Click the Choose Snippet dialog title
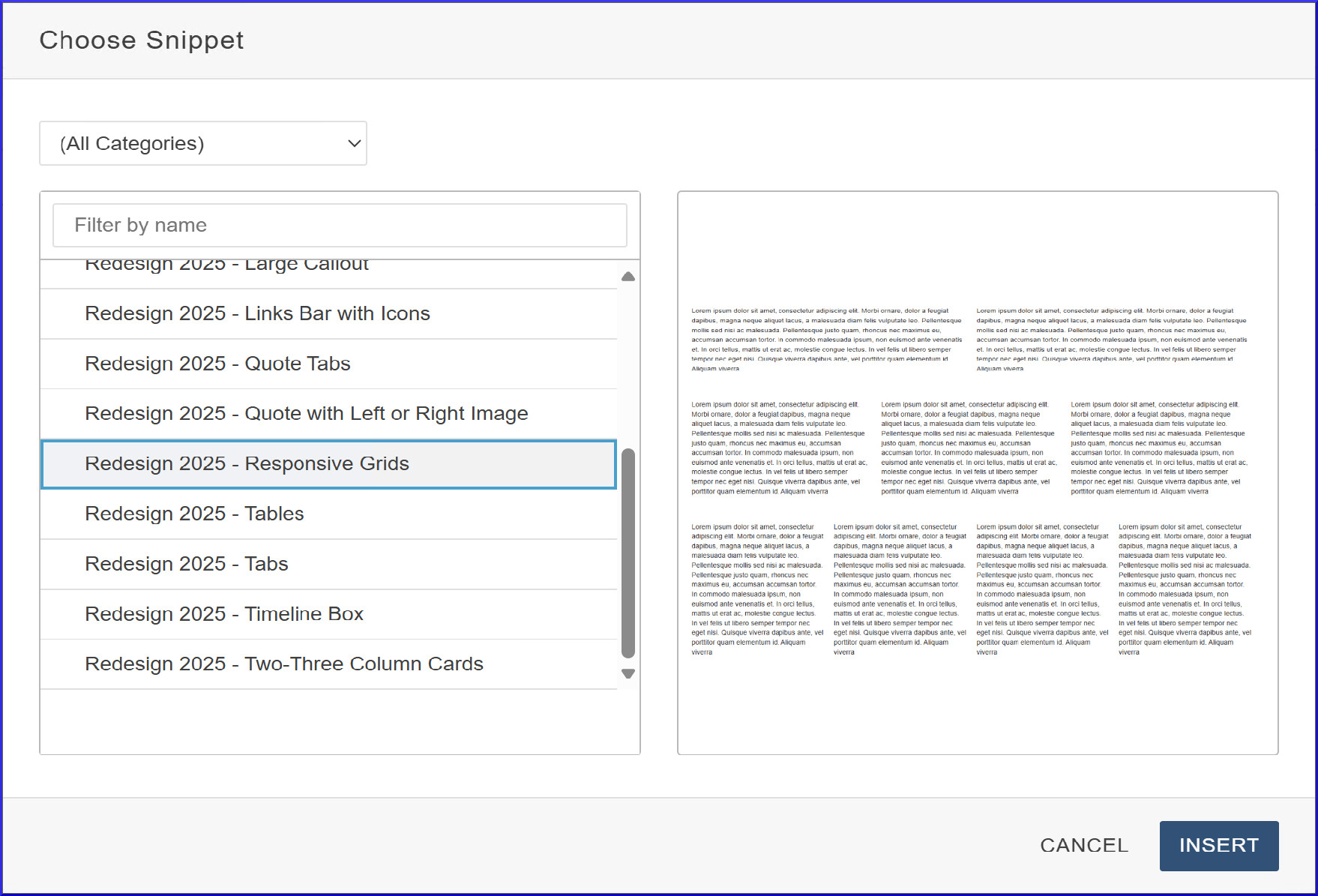This screenshot has width=1318, height=896. click(x=142, y=40)
